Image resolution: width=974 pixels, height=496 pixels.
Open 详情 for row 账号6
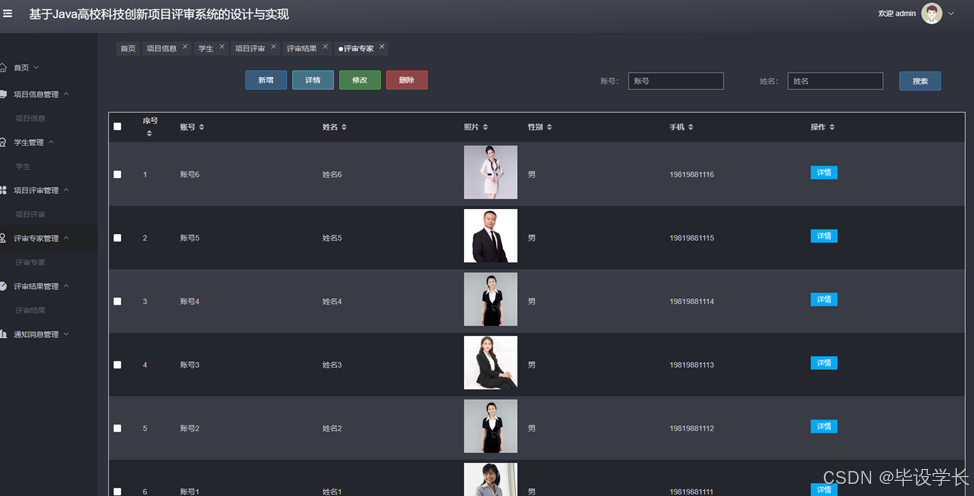824,173
